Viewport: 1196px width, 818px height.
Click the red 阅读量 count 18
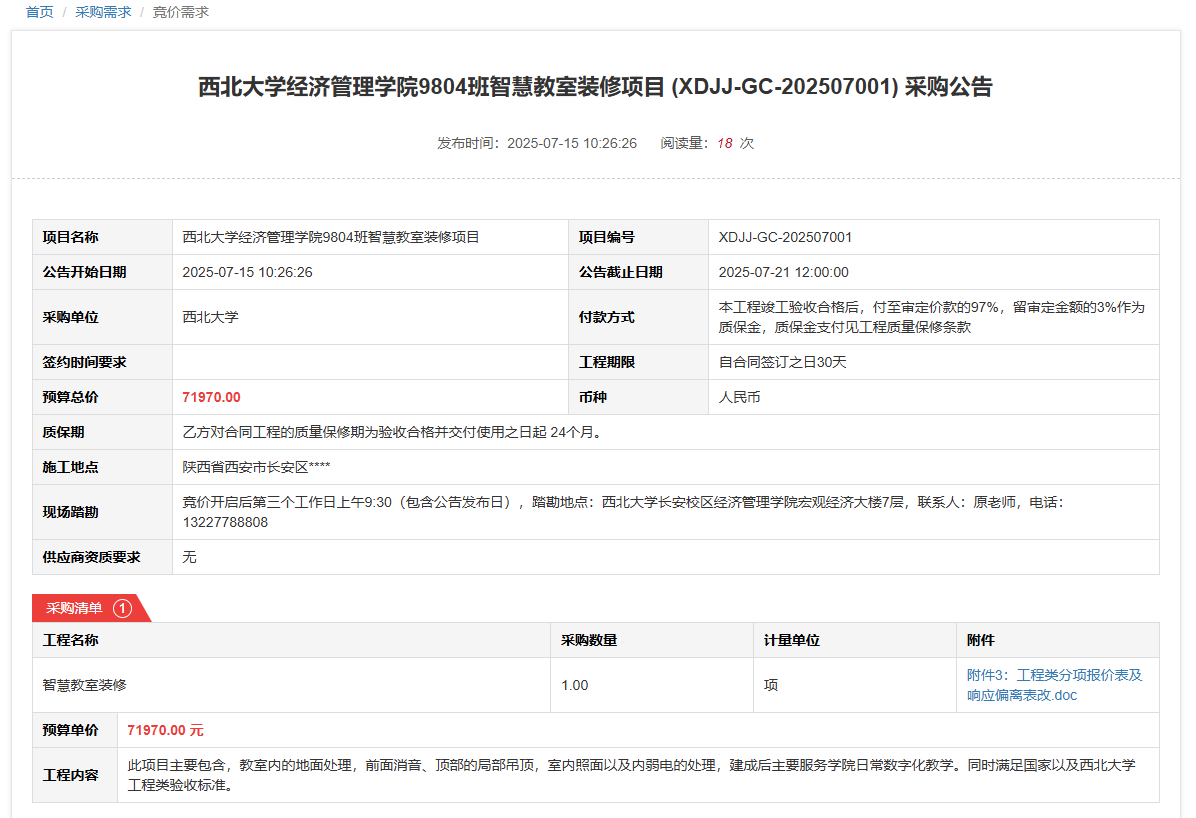pyautogui.click(x=725, y=143)
